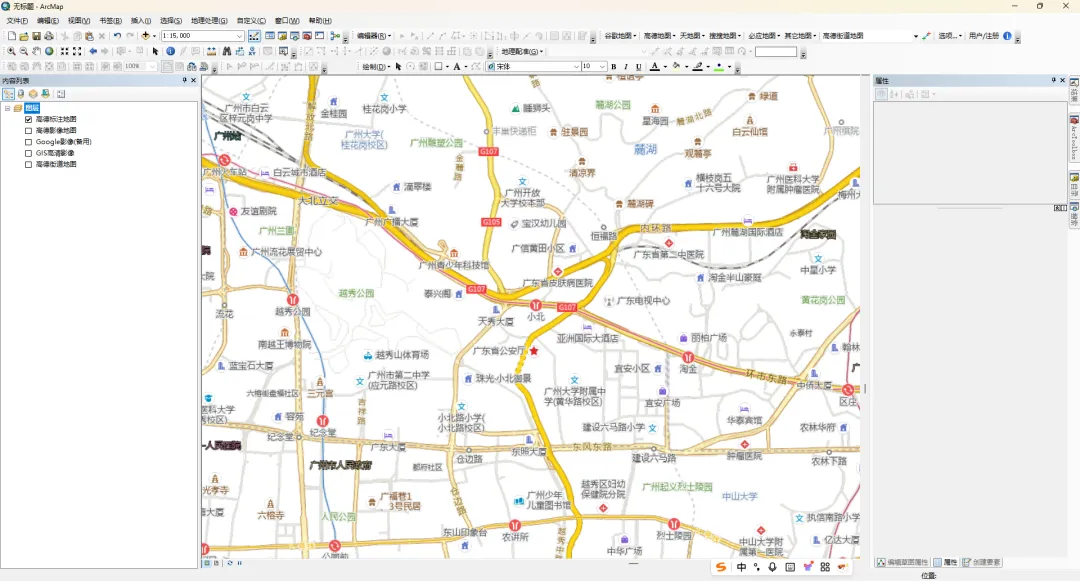Open the 高德地图 dropdown
This screenshot has height=581, width=1080.
(658, 36)
